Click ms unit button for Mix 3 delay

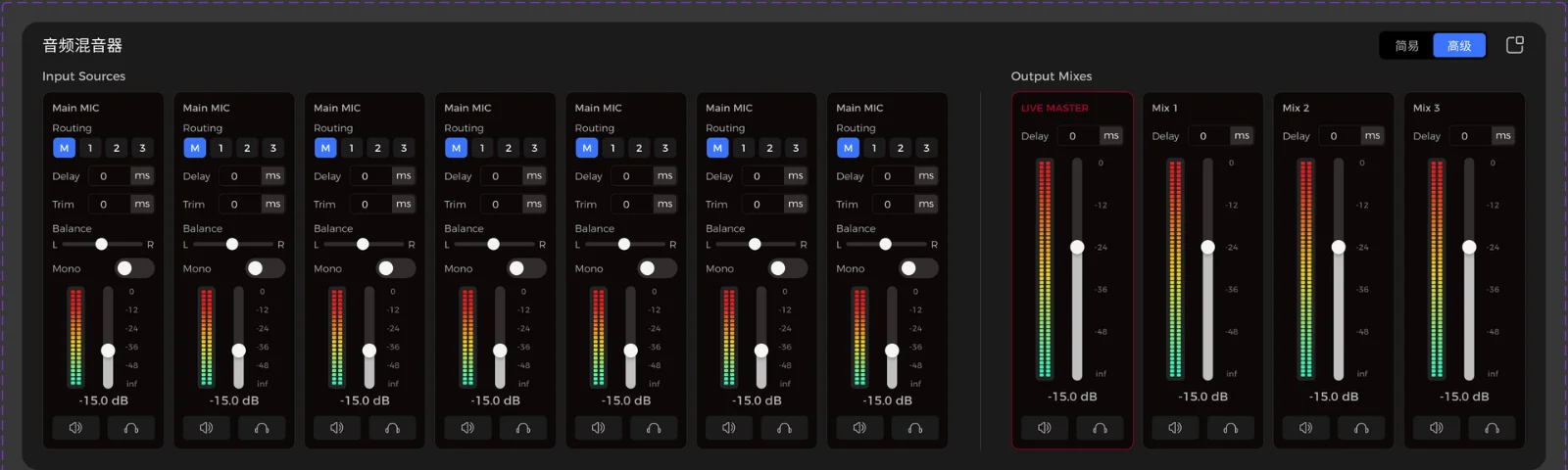pyautogui.click(x=1503, y=136)
